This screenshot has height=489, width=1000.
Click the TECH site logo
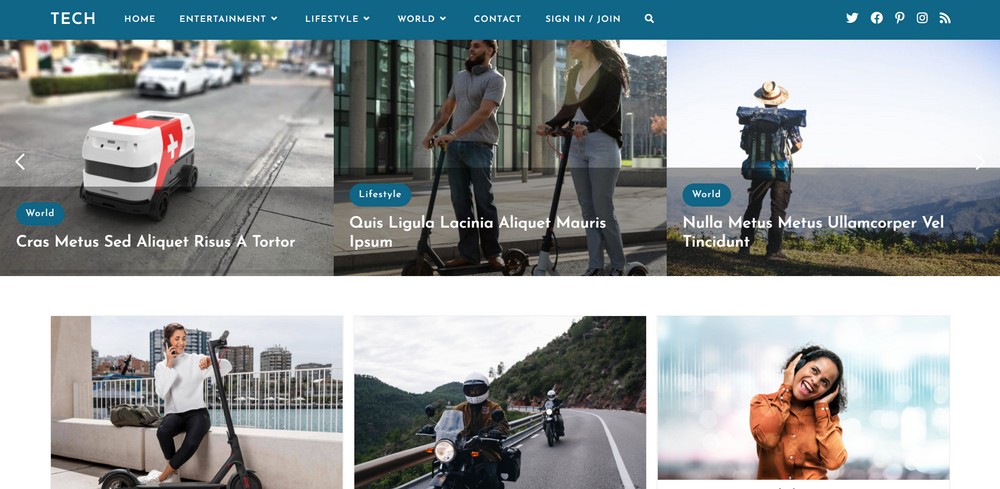coord(73,18)
